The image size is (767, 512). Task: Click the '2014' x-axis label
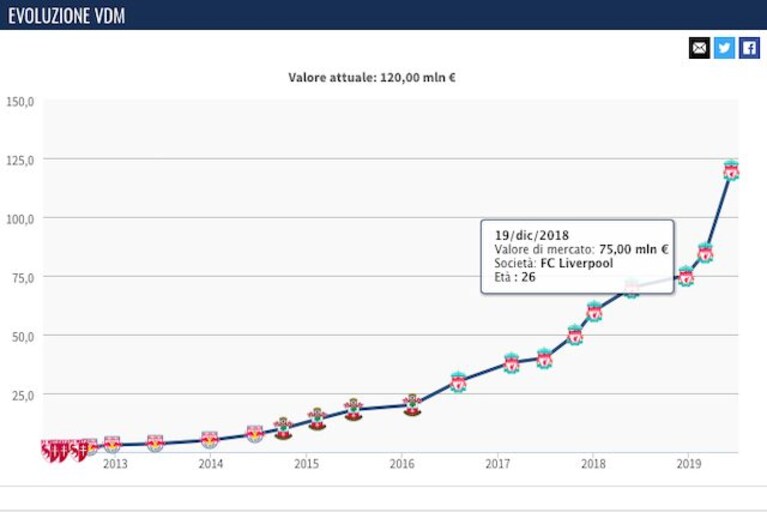(x=210, y=464)
